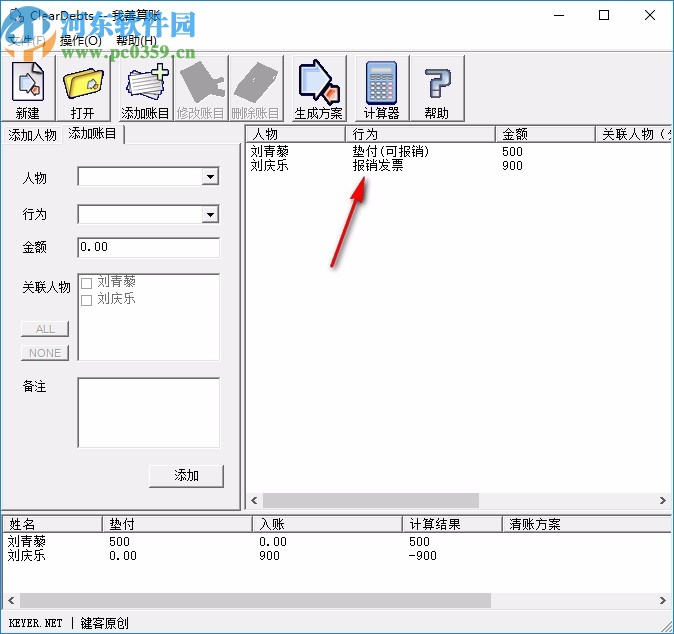Generate a plan with the 生成方案 icon
Screen dimensions: 674x634
[x=319, y=89]
